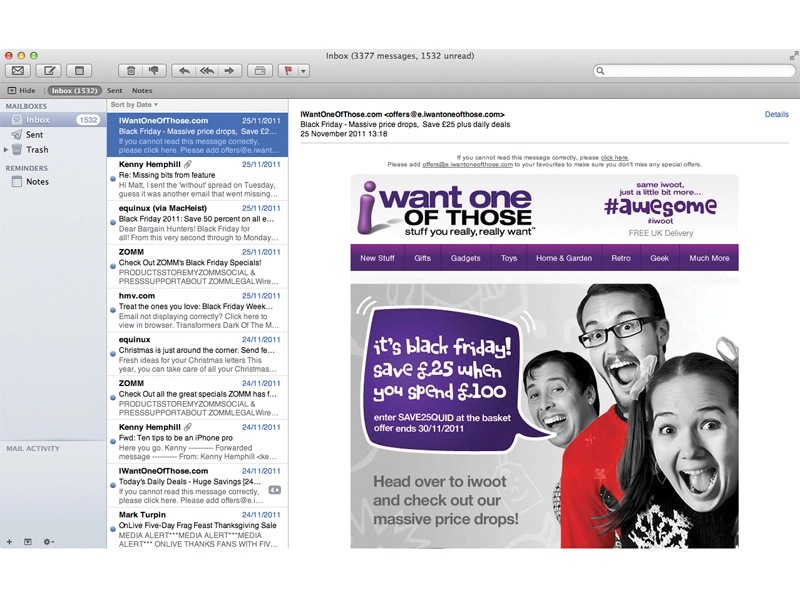This screenshot has height=600, width=800.
Task: Expand the Trash mailbox disclosure triangle
Action: click(6, 149)
